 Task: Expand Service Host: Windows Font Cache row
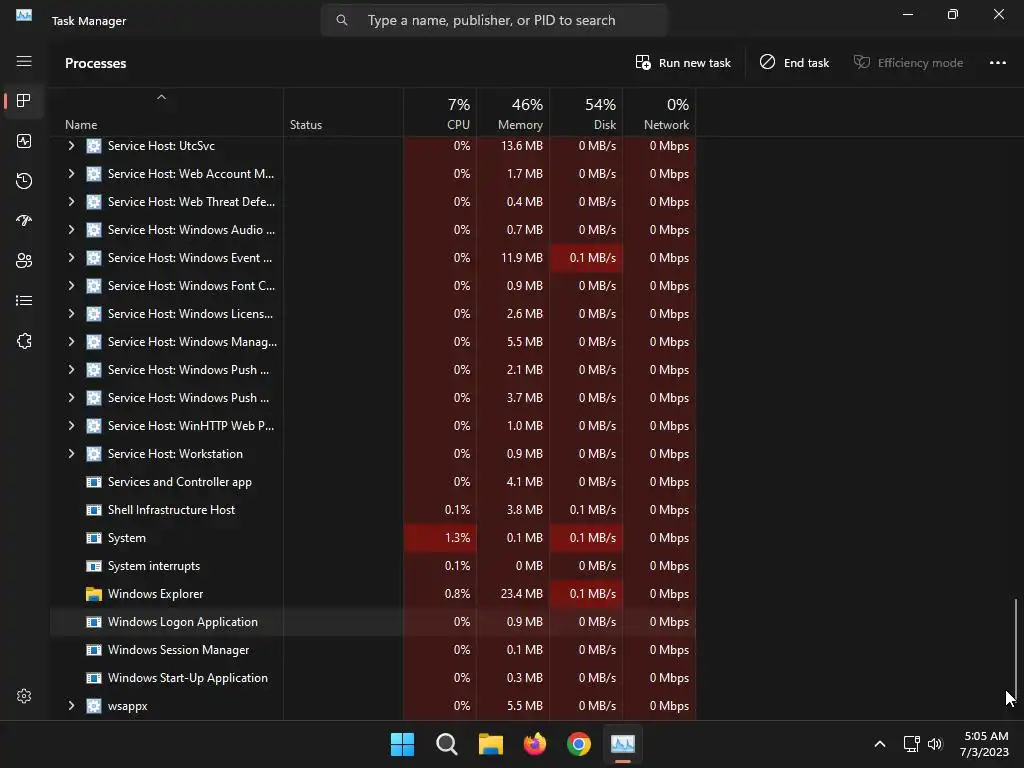[x=71, y=286]
